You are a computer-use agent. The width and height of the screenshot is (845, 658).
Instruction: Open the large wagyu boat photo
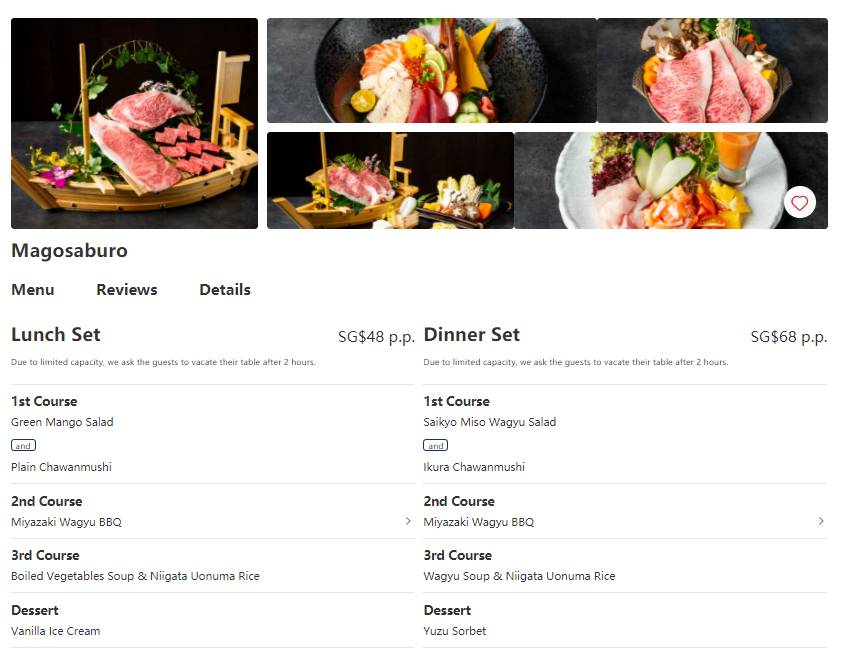click(x=134, y=123)
